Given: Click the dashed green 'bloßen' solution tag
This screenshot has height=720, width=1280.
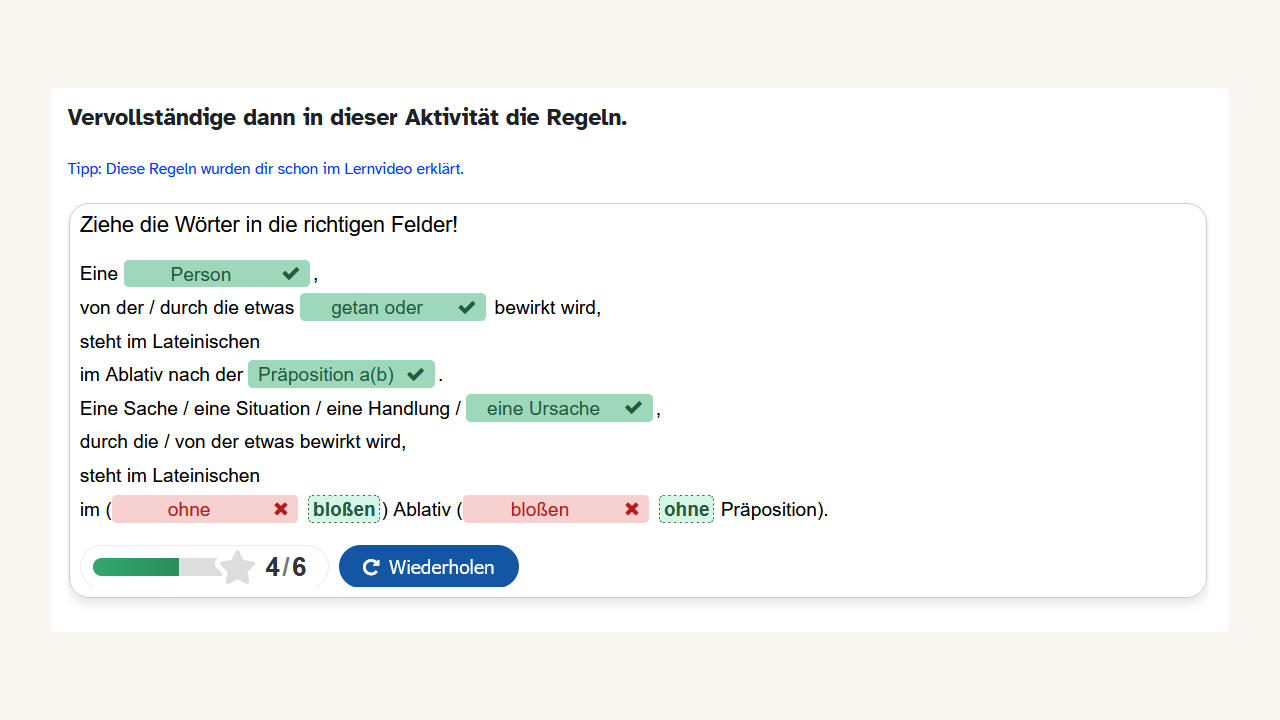Looking at the screenshot, I should click(344, 510).
